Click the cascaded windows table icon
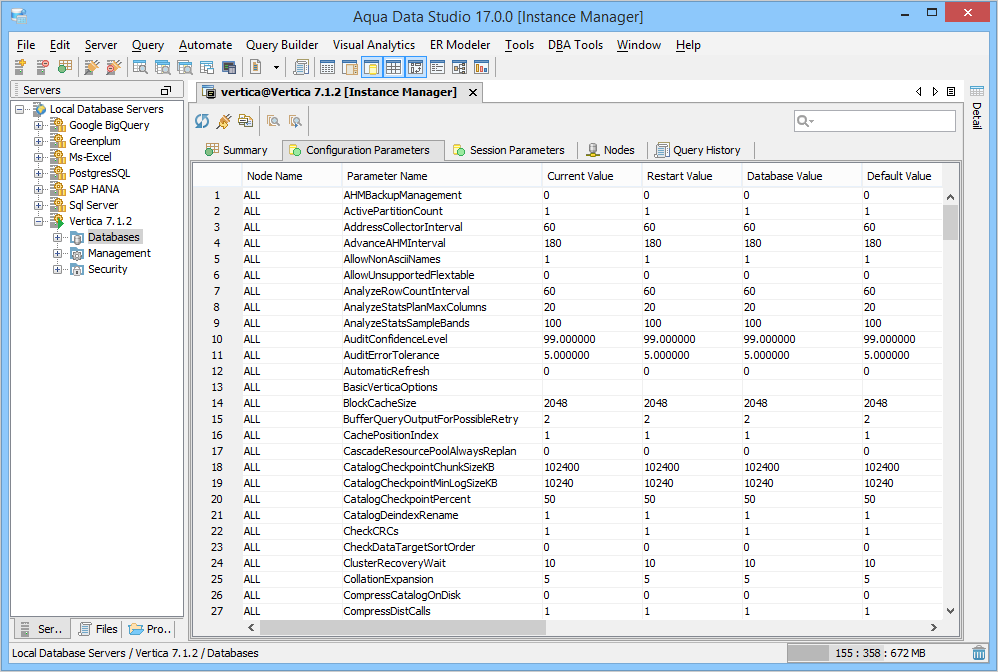 pos(207,67)
